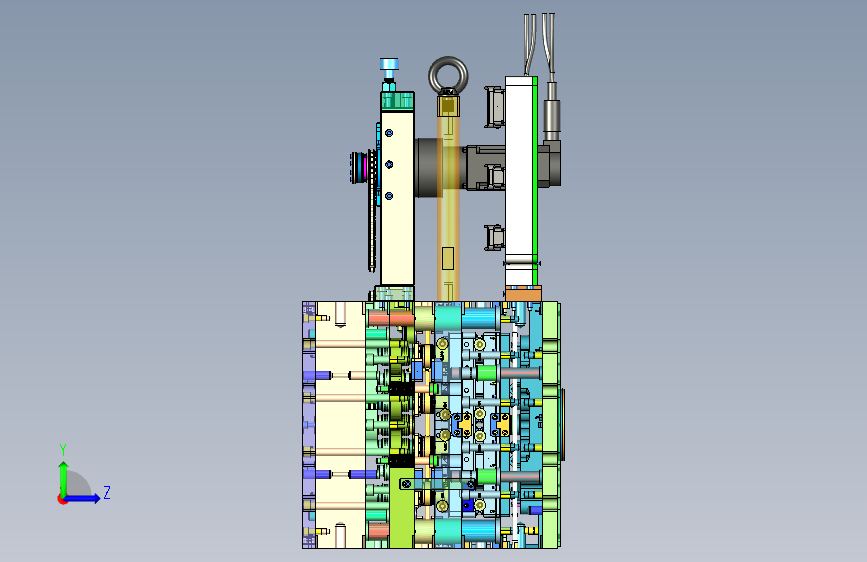Image resolution: width=867 pixels, height=562 pixels.
Task: Select the blue knob atop the cream column
Action: 389,64
